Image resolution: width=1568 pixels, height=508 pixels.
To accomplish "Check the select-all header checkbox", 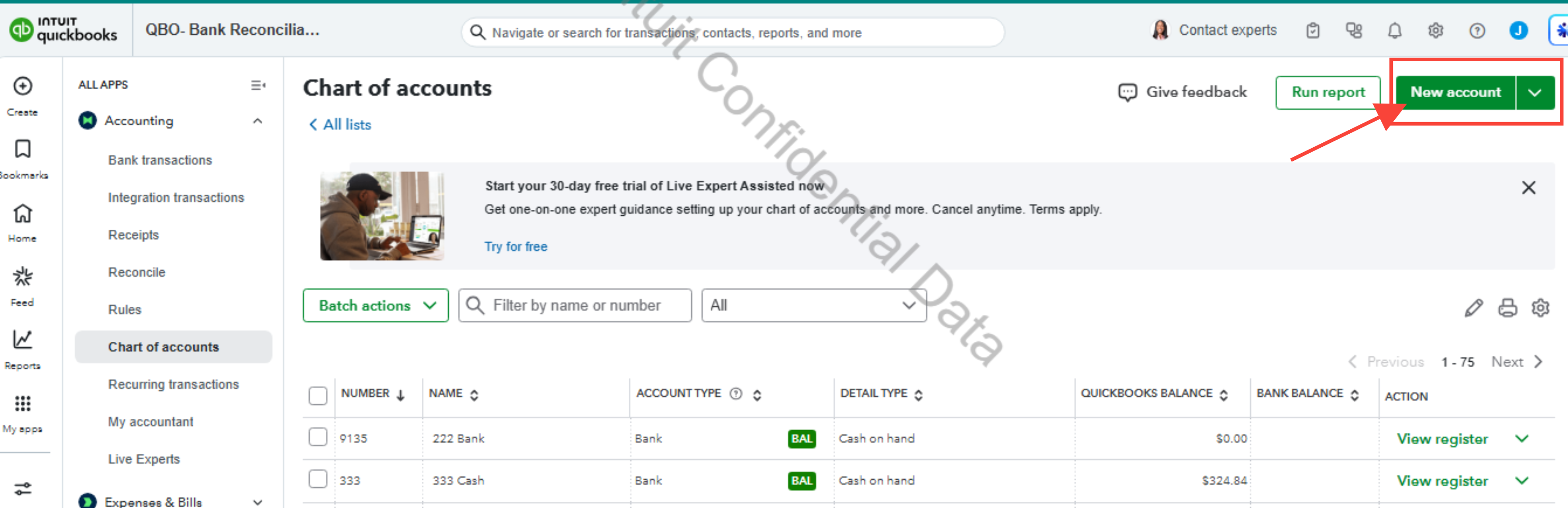I will pyautogui.click(x=318, y=395).
